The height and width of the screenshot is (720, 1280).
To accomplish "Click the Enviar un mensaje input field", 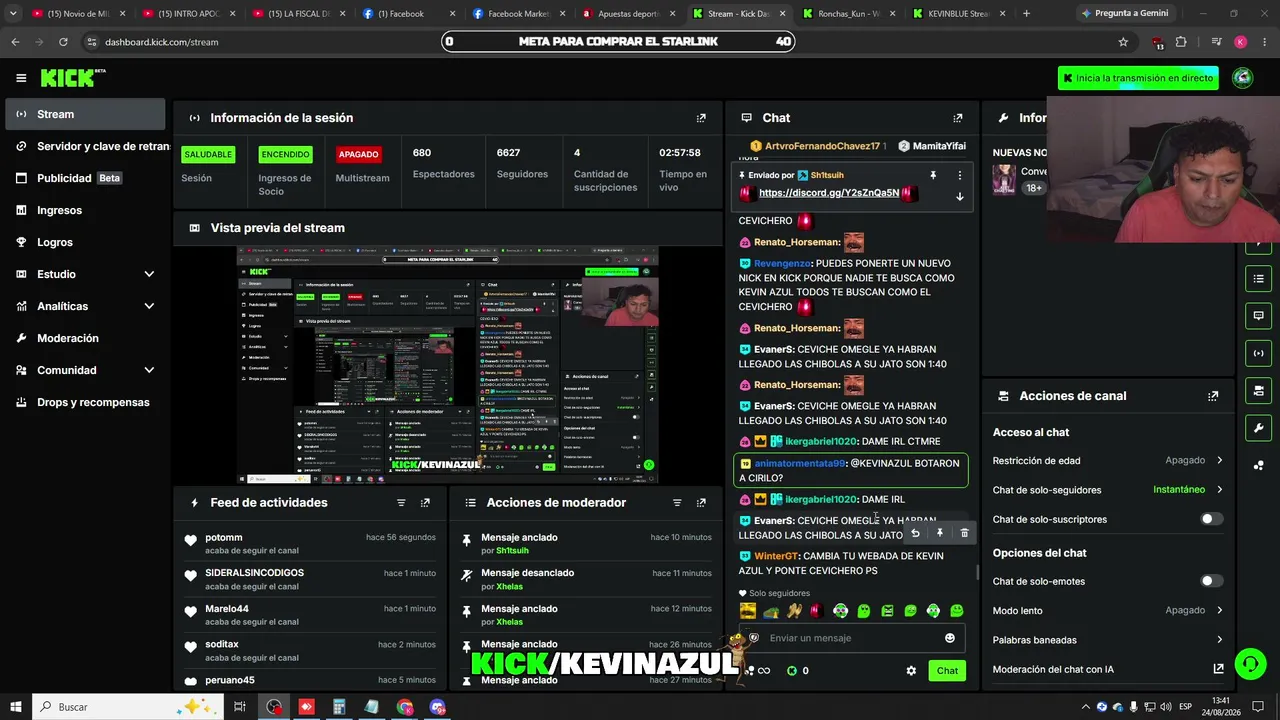I will (x=849, y=638).
